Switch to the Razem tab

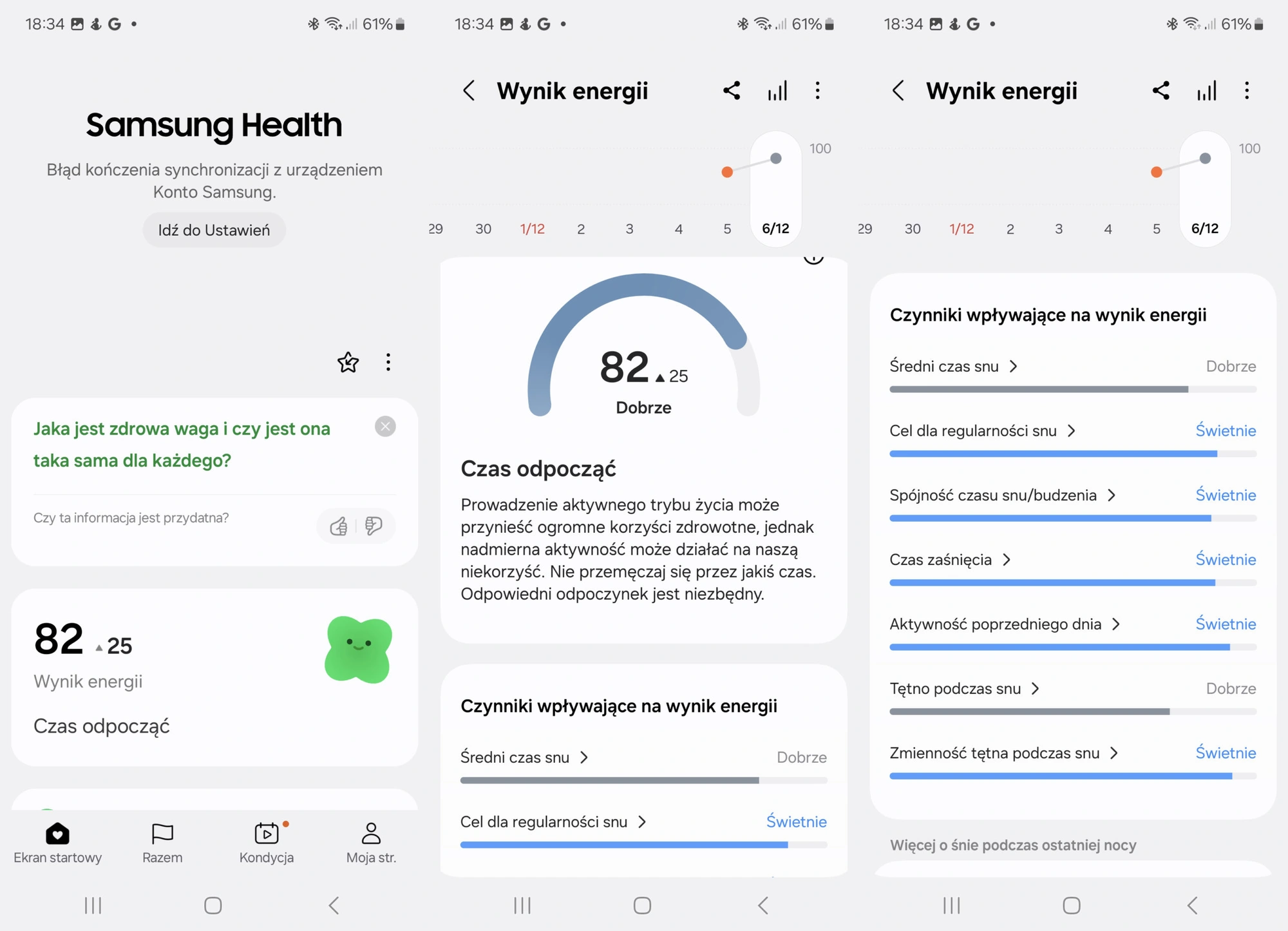(162, 843)
